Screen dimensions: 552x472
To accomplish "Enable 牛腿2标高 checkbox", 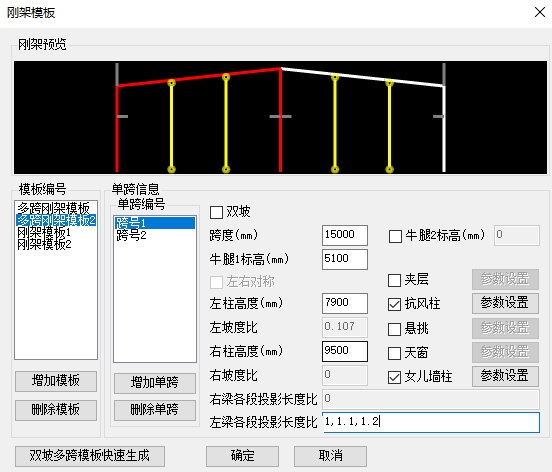I will 395,236.
